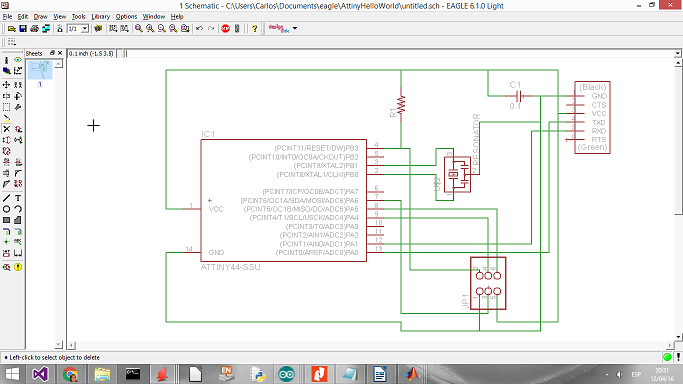Select the Wire line tool
Image resolution: width=683 pixels, height=384 pixels.
[x=7, y=198]
